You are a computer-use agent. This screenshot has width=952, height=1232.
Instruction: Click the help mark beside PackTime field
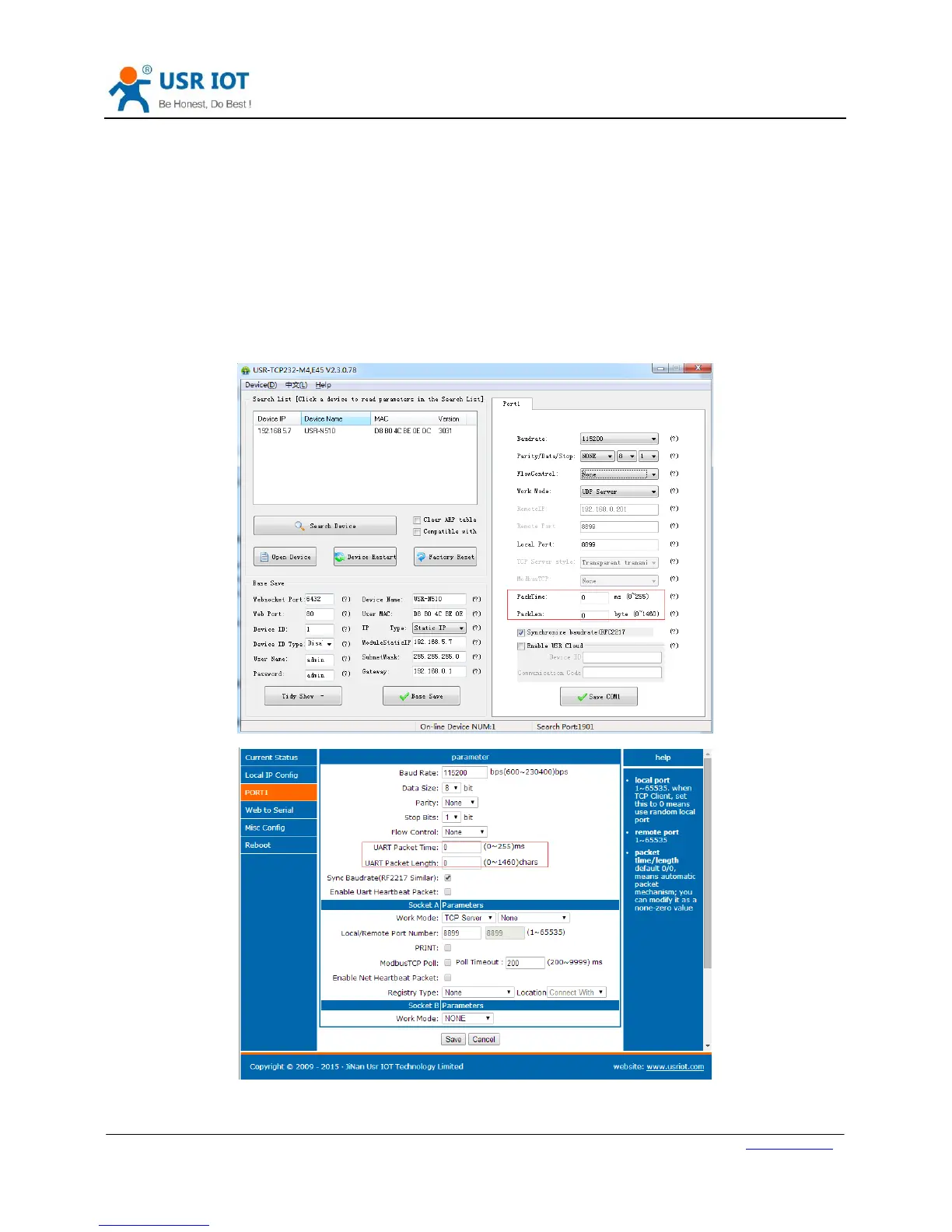tap(674, 597)
